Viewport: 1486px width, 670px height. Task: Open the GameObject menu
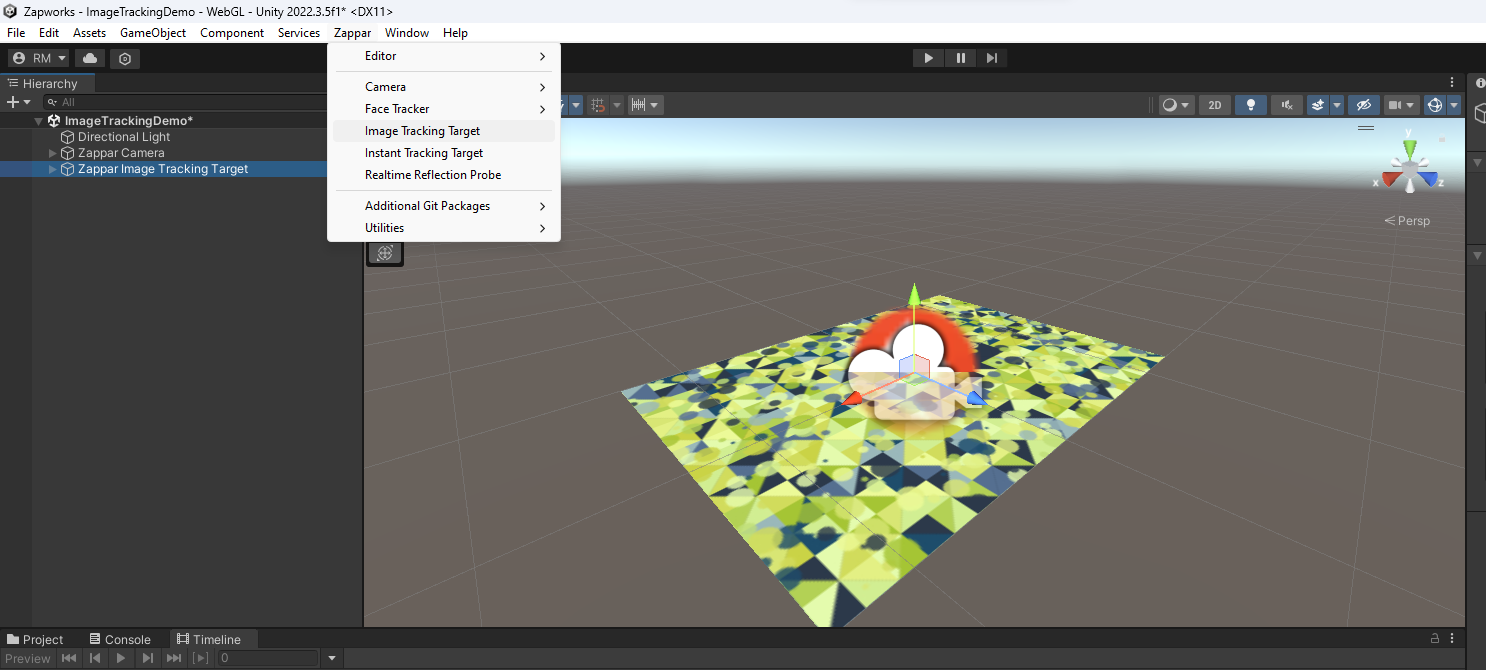[x=153, y=33]
